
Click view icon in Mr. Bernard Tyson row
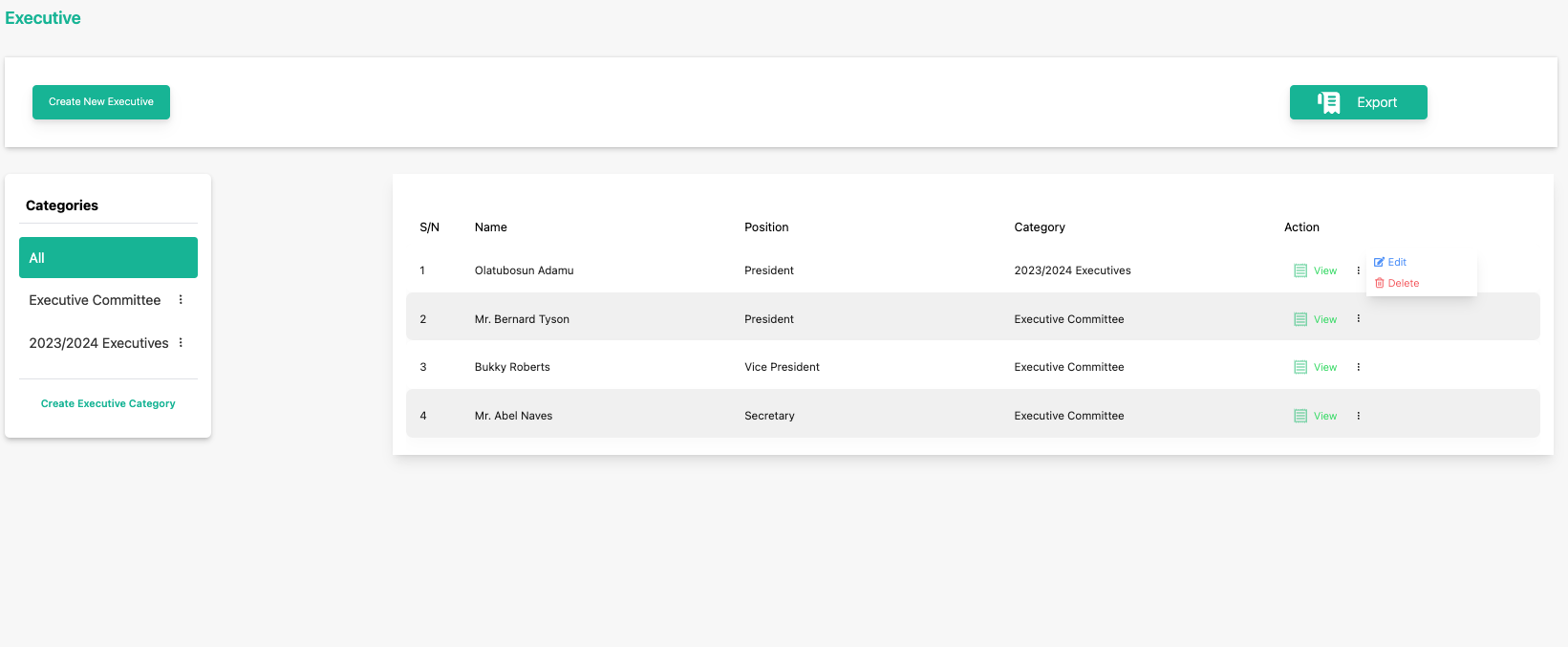tap(1300, 319)
